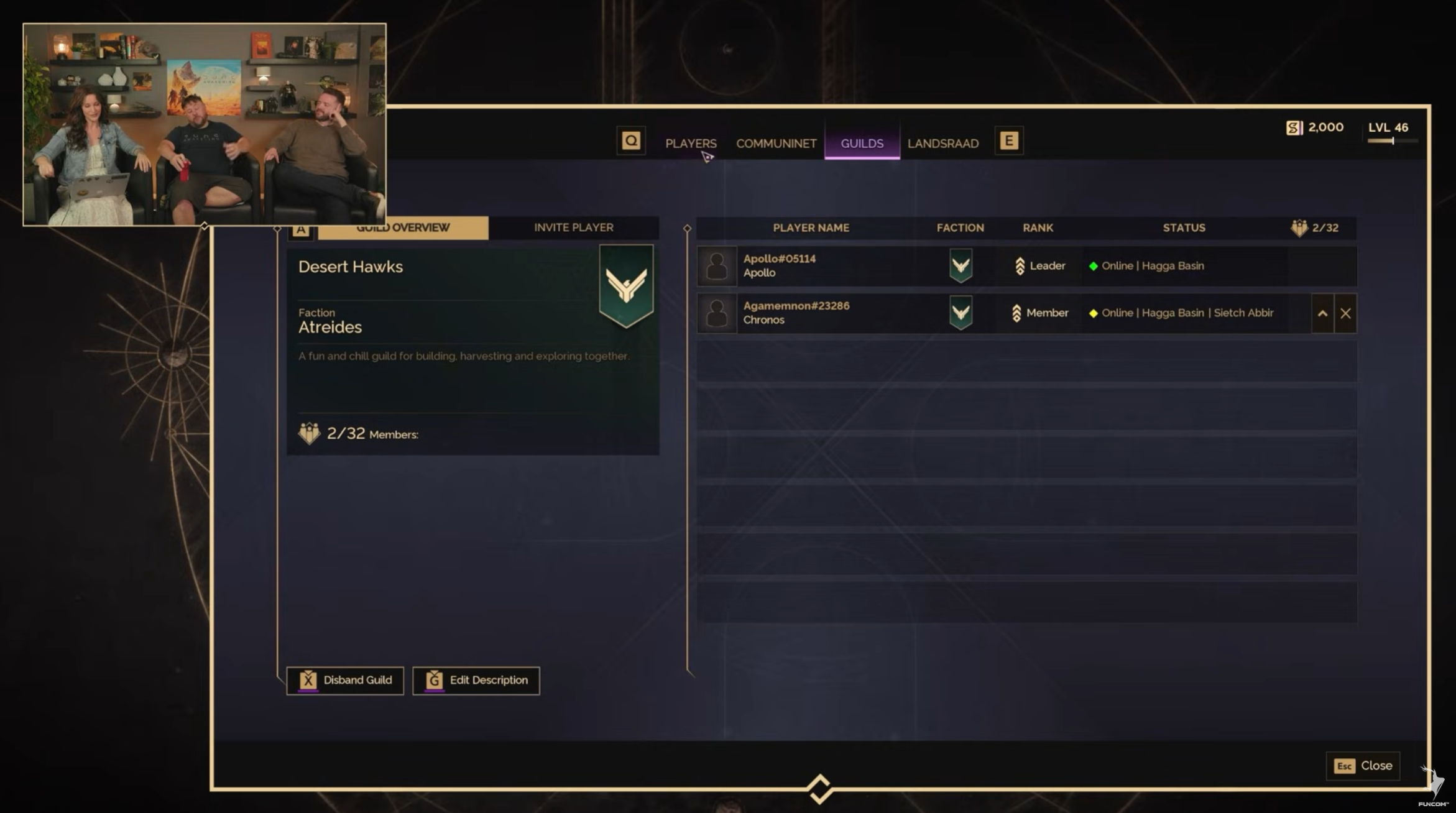Screen dimensions: 1456x813
Task: Click Agamemnon's Member rank icon
Action: pyautogui.click(x=1016, y=313)
